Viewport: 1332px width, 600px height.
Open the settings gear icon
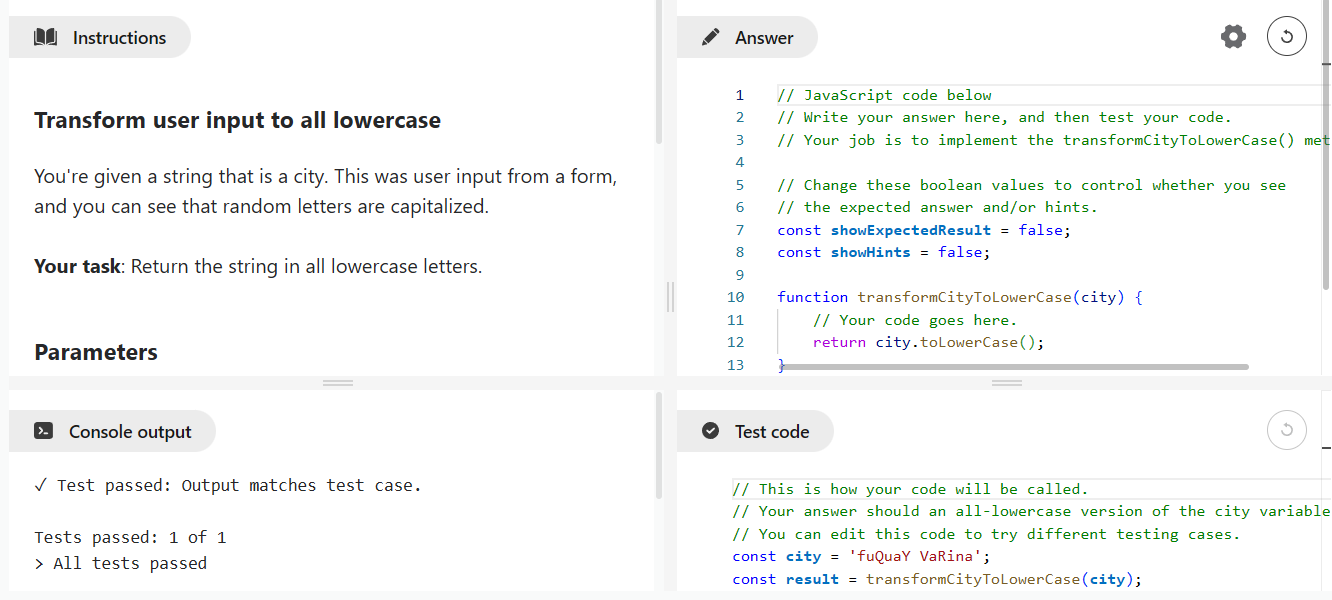1234,37
